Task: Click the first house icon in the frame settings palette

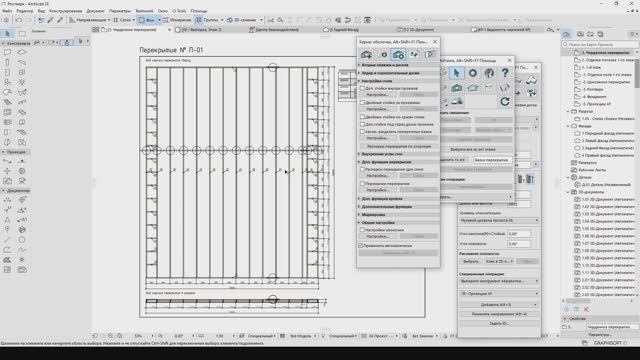Action: click(366, 54)
